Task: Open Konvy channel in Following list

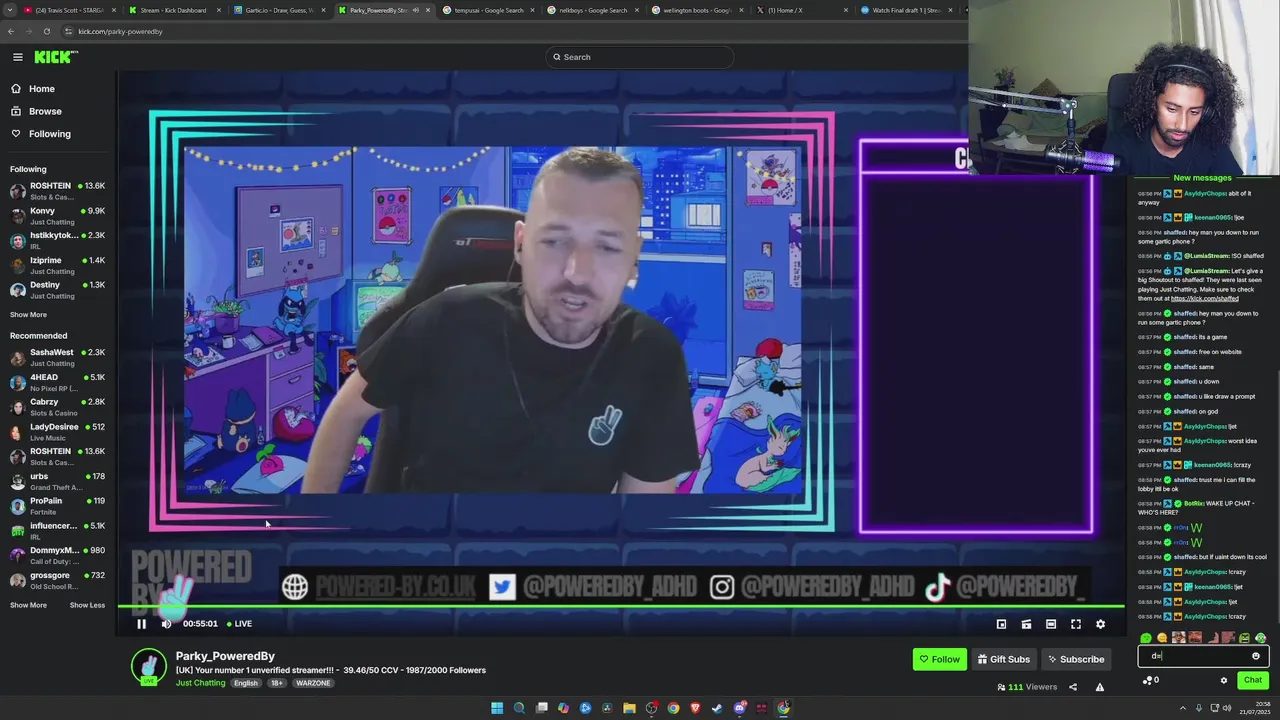Action: tap(57, 216)
